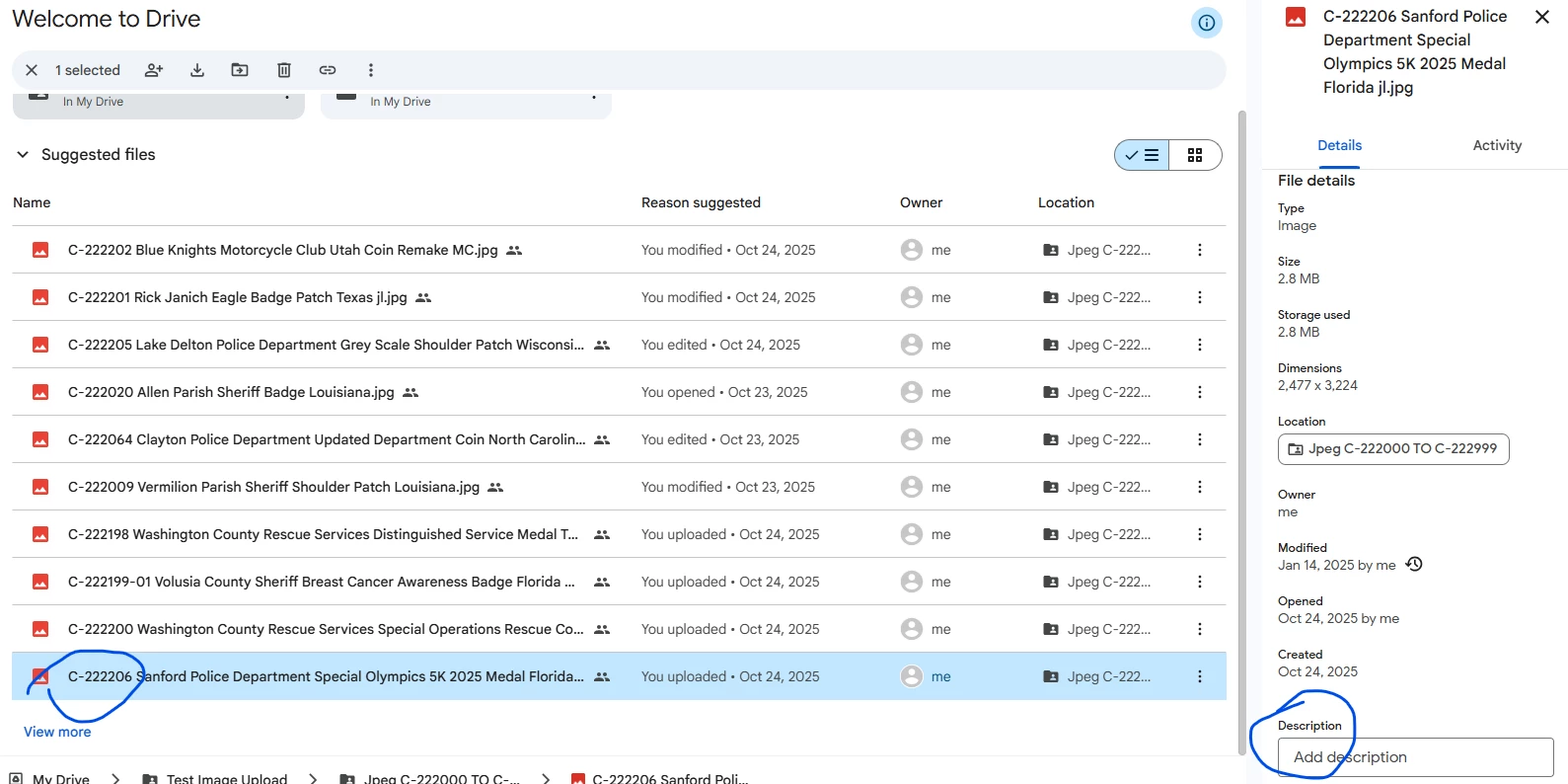Open location folder of C-222202 row
This screenshot has width=1568, height=784.
pos(1096,250)
